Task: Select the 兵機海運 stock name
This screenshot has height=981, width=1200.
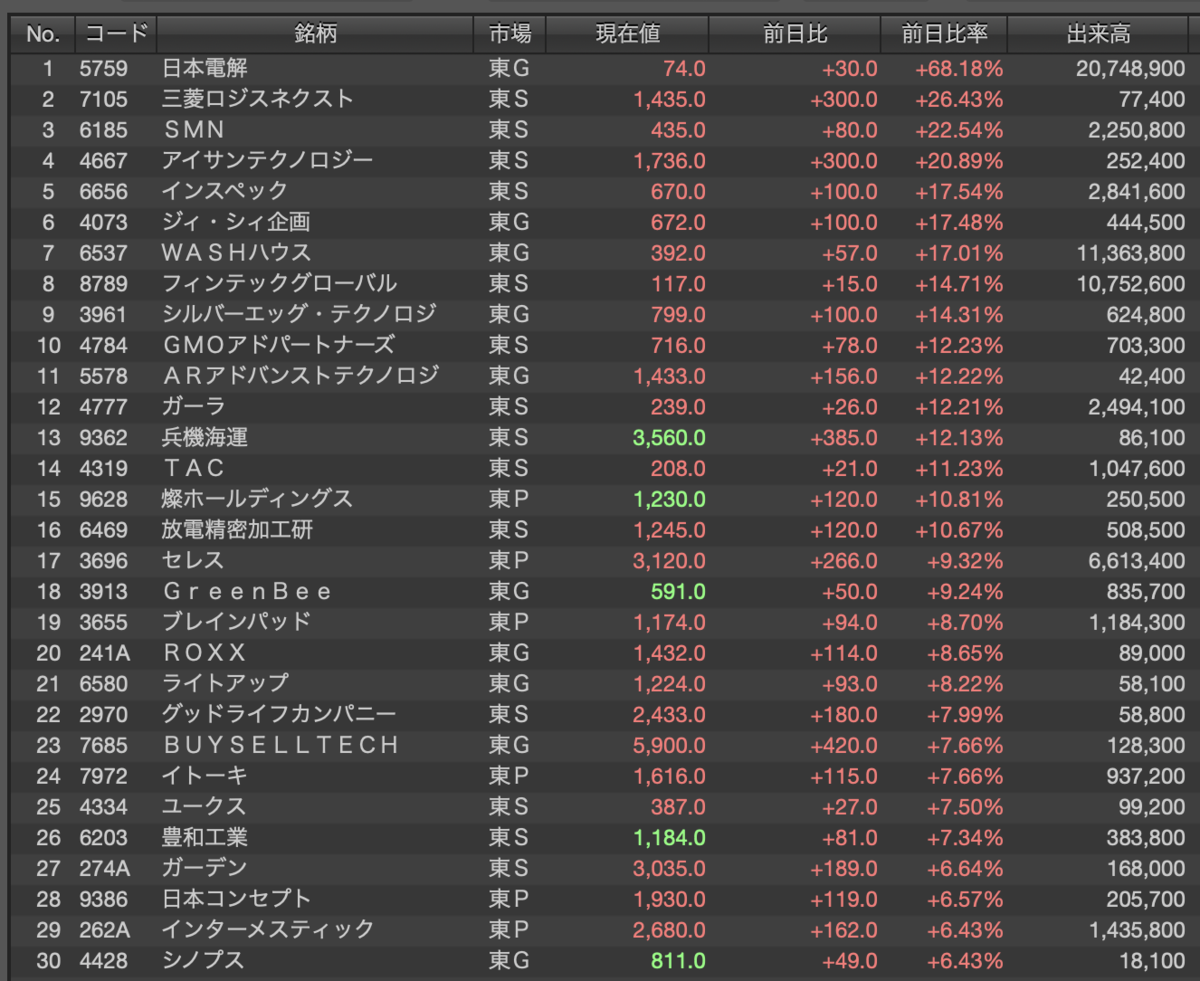Action: point(204,437)
